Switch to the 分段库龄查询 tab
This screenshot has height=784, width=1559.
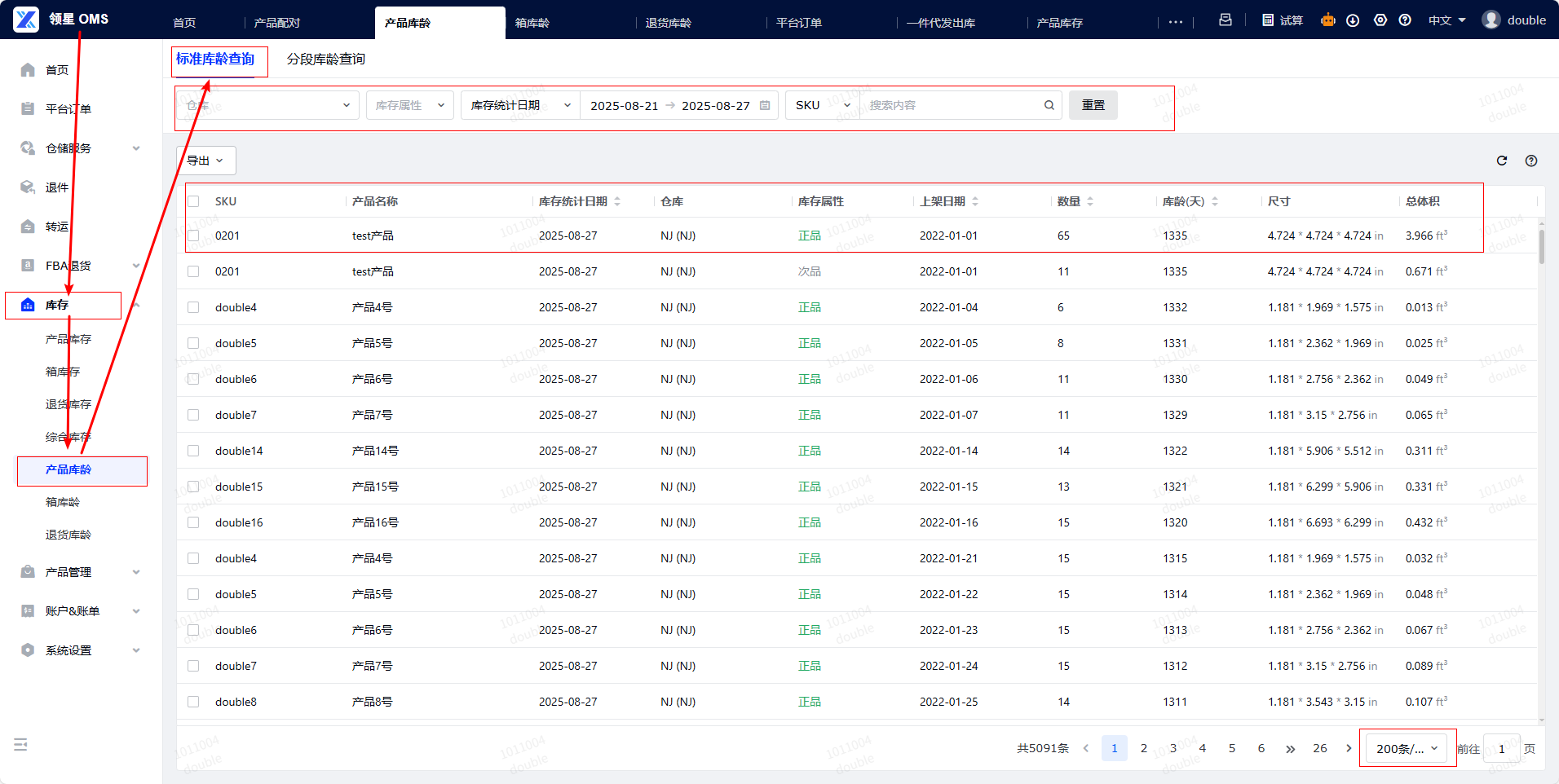(x=325, y=59)
